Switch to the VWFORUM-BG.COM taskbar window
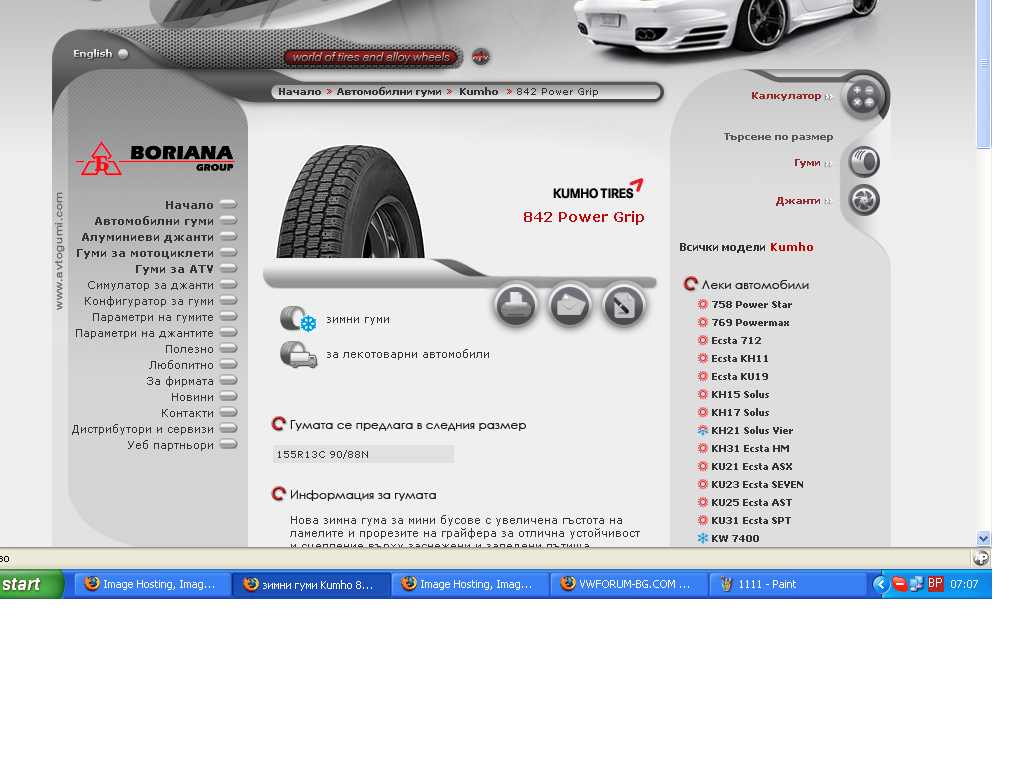Screen dimensions: 1024x768 click(630, 584)
